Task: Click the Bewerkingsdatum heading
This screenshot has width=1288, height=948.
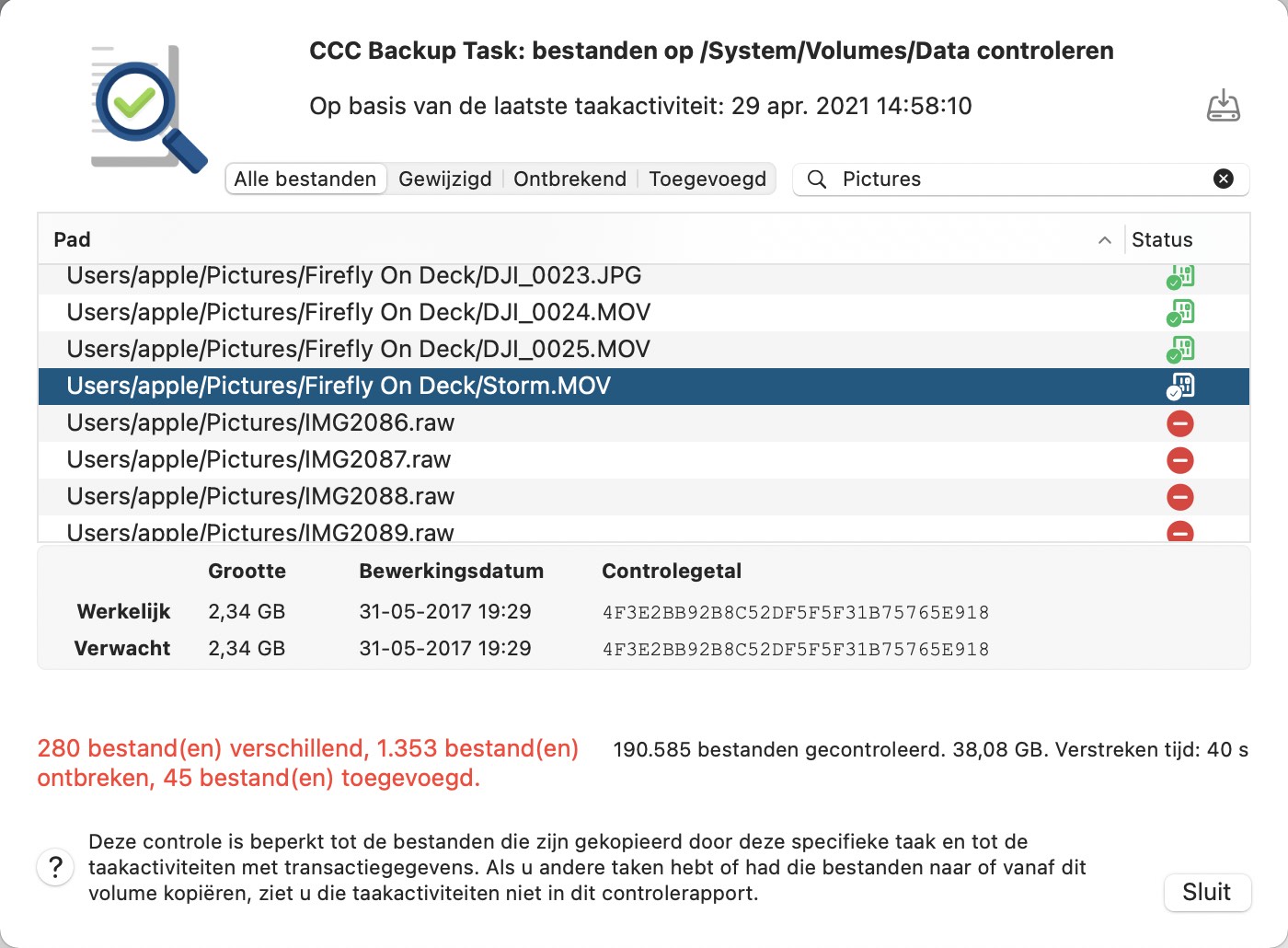Action: click(x=452, y=572)
